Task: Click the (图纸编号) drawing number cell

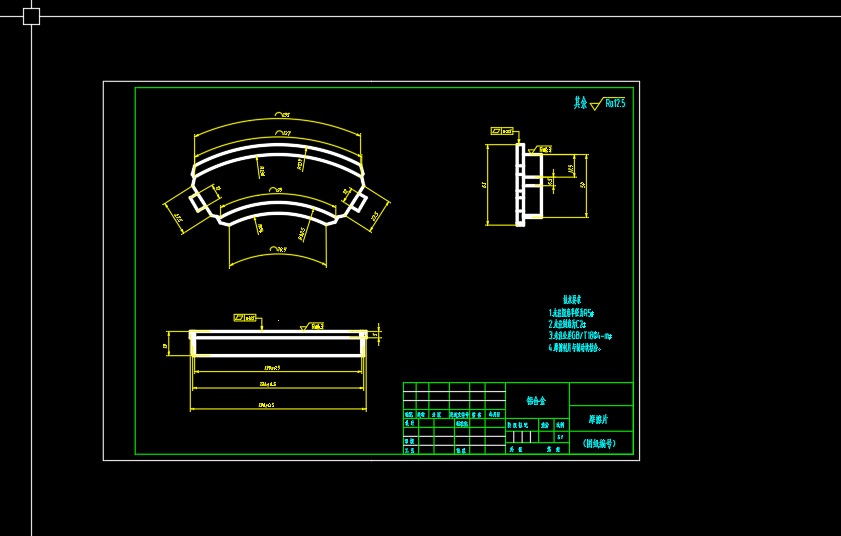Action: 600,444
